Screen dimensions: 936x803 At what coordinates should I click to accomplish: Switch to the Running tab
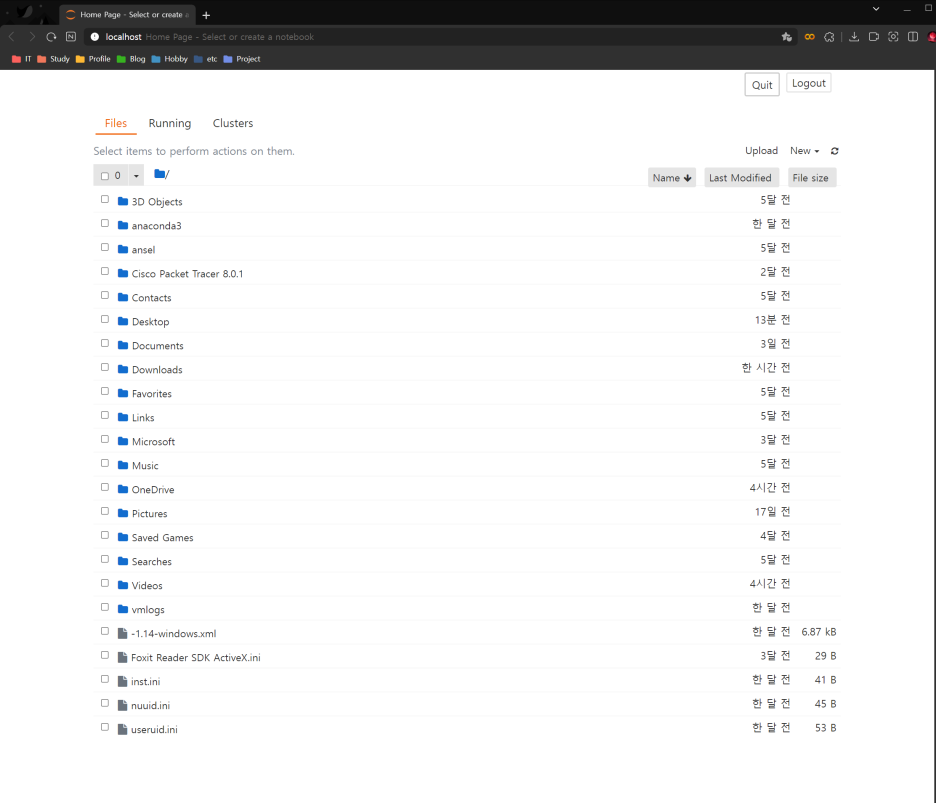coord(170,123)
